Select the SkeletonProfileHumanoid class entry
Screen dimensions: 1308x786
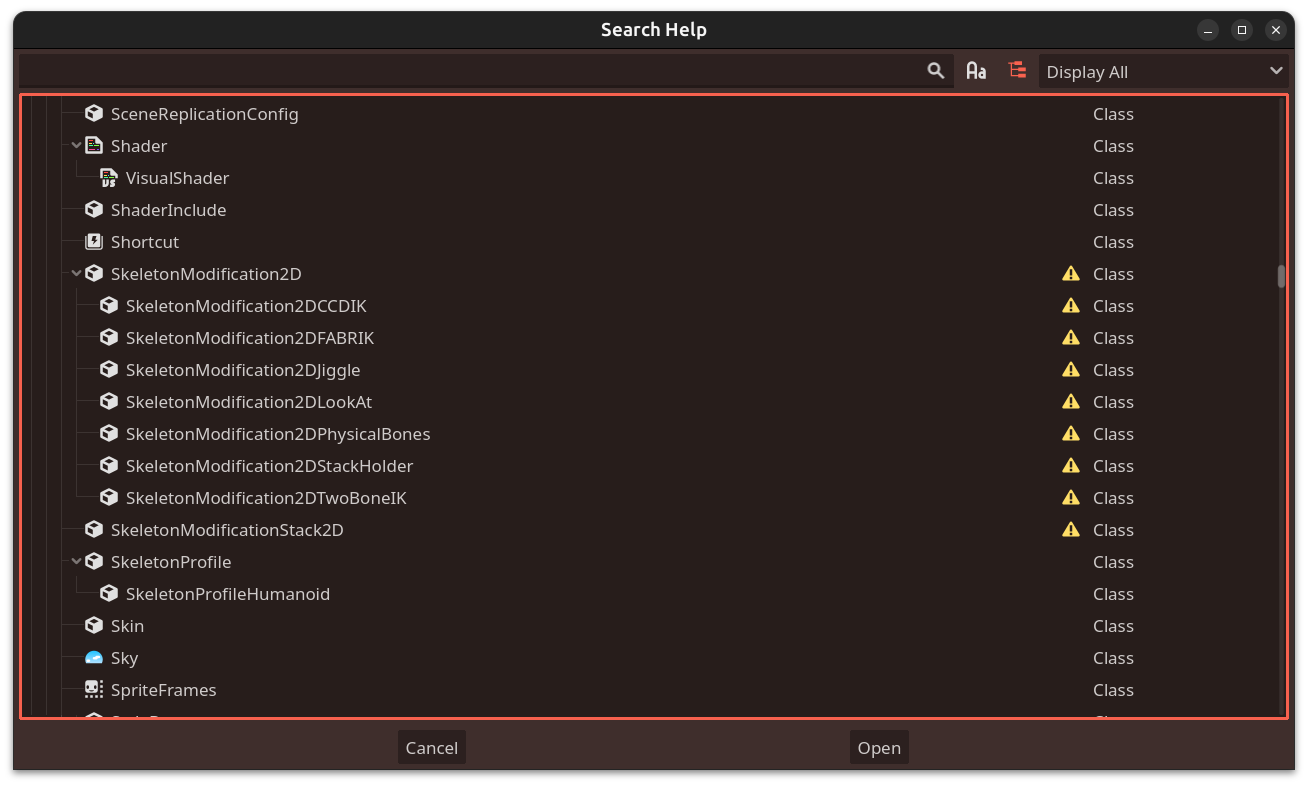227,593
